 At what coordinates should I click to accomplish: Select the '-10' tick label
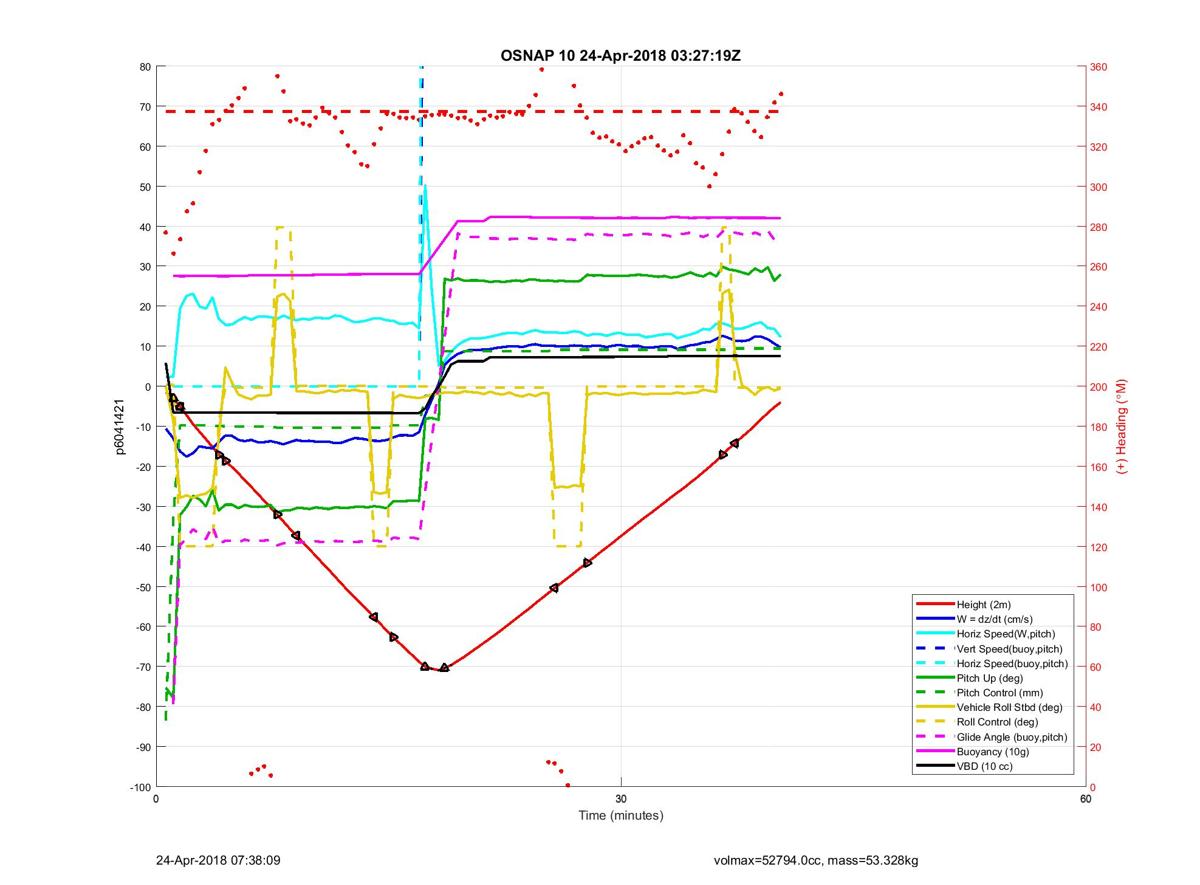pyautogui.click(x=142, y=427)
